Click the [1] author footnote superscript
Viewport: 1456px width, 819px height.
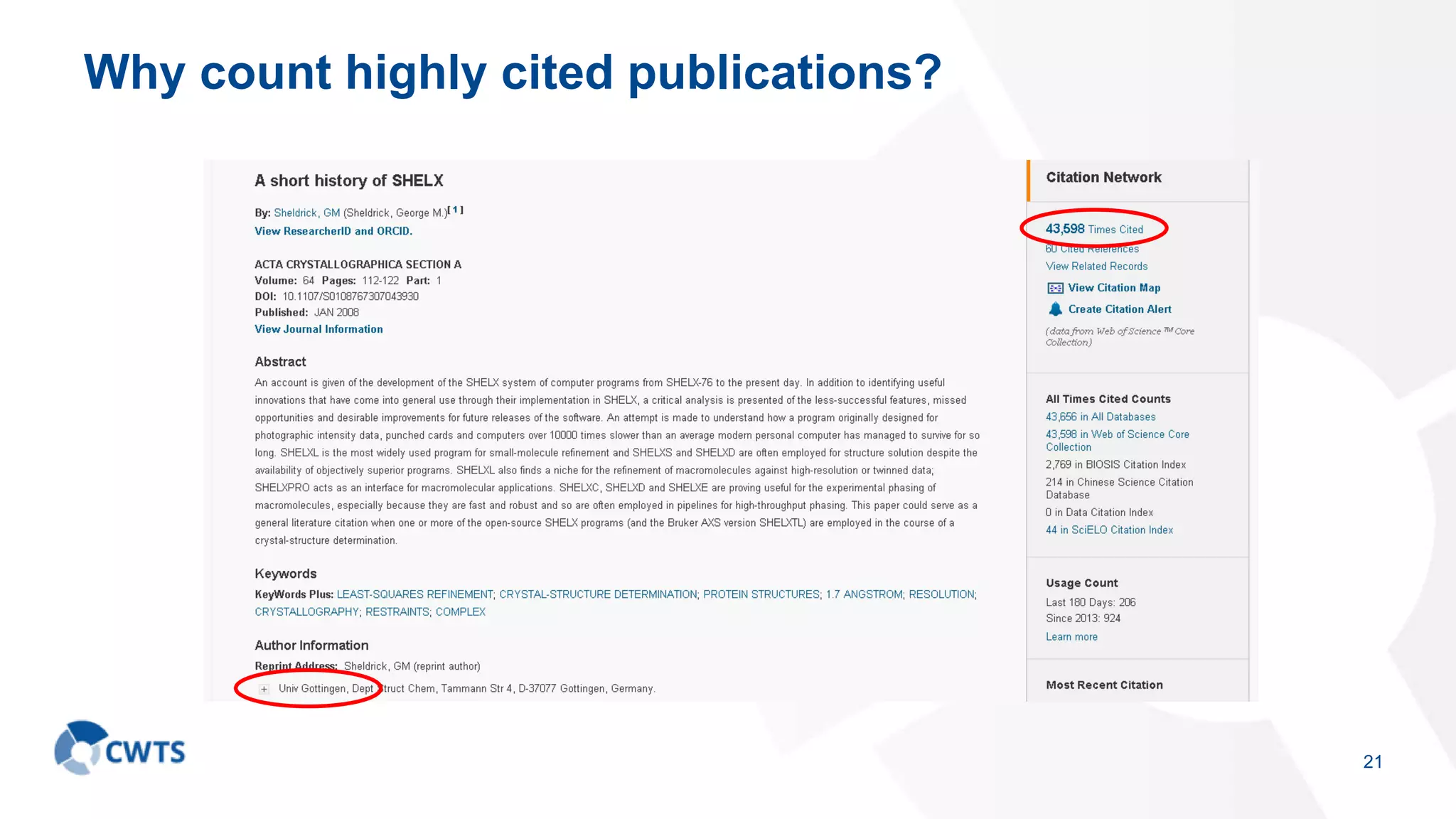pyautogui.click(x=455, y=210)
